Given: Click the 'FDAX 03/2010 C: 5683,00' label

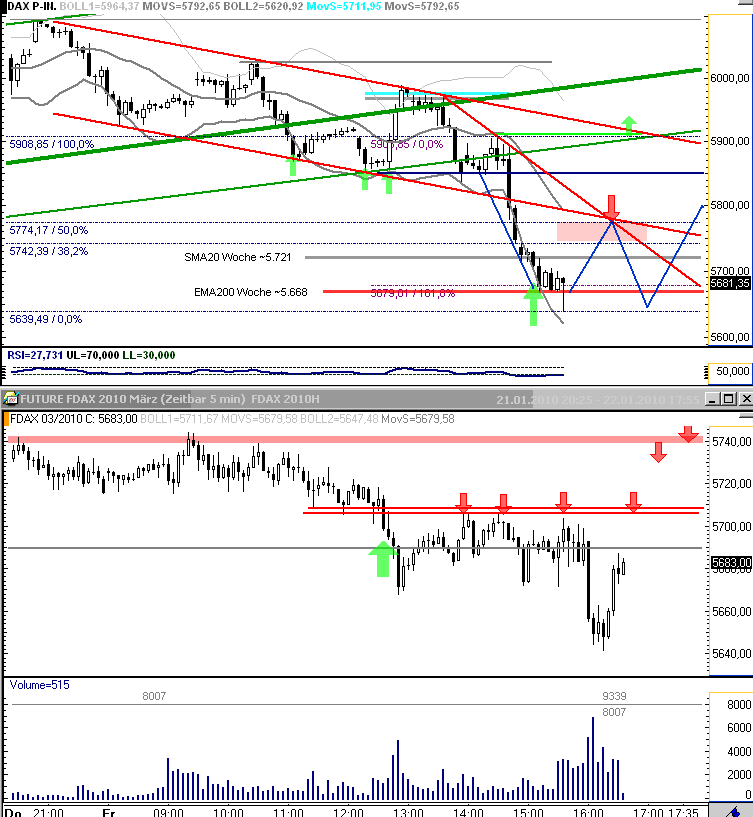Looking at the screenshot, I should (x=73, y=418).
